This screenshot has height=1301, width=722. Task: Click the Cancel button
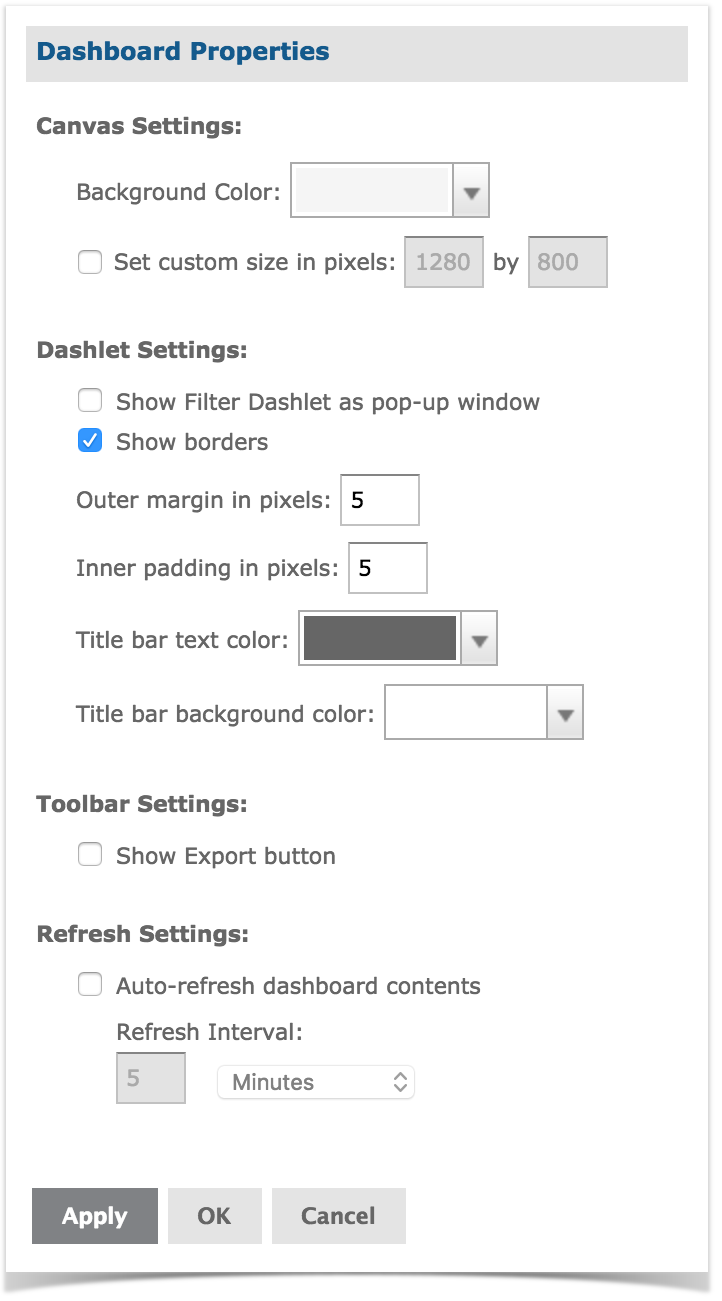tap(338, 1216)
